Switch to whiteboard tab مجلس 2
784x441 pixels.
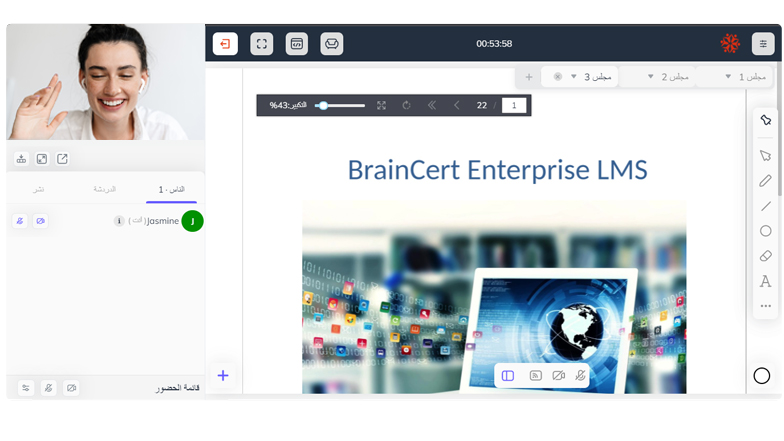(657, 77)
